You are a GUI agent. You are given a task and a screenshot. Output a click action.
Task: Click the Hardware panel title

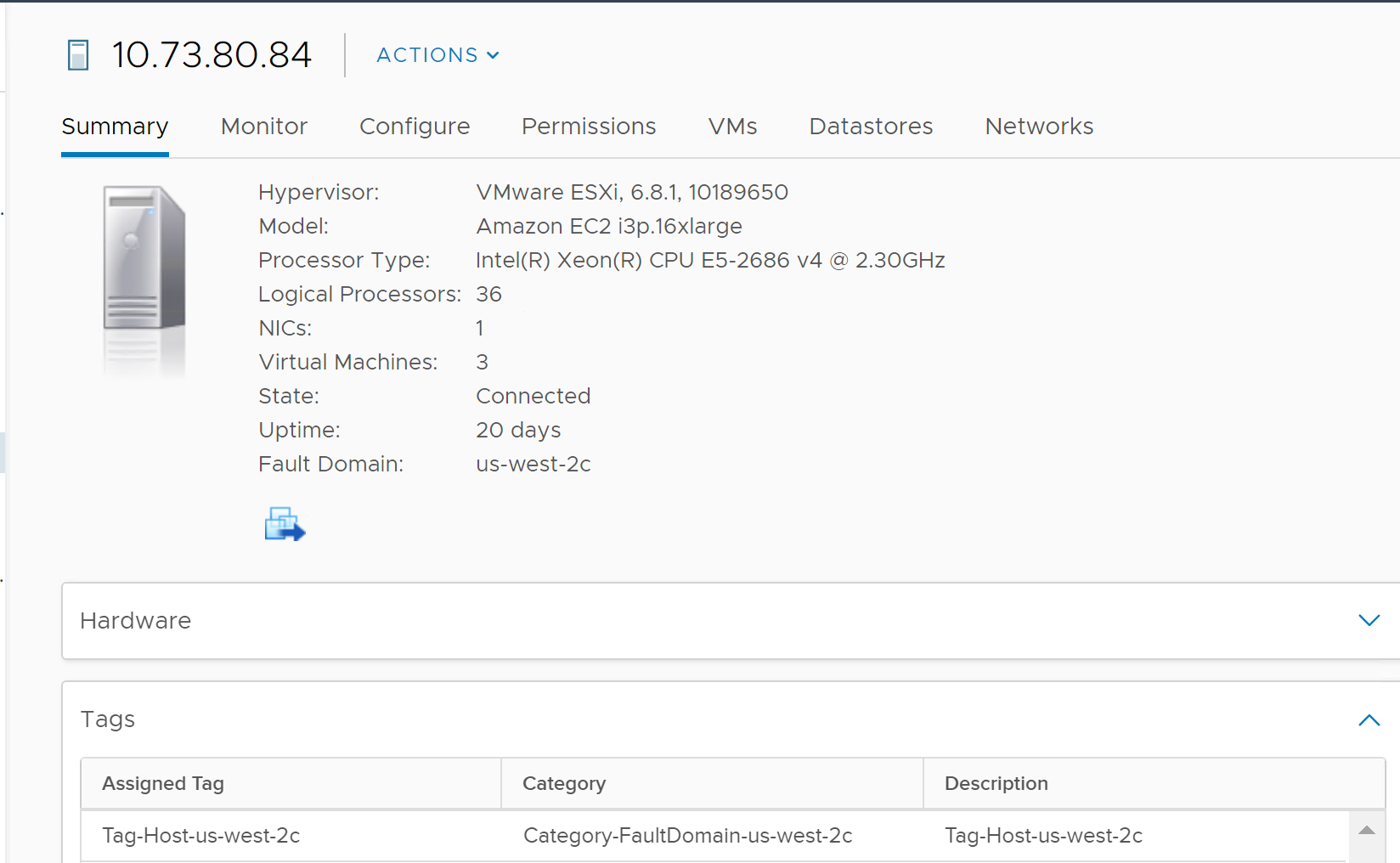click(136, 621)
